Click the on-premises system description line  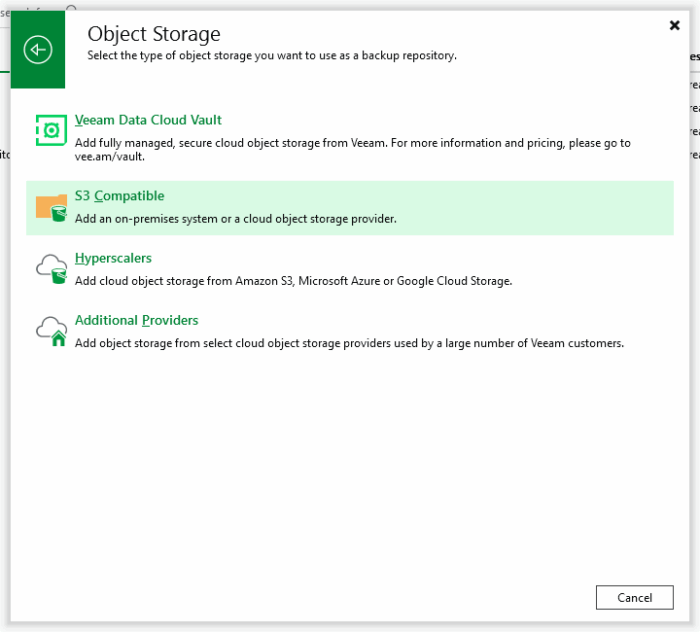point(235,218)
